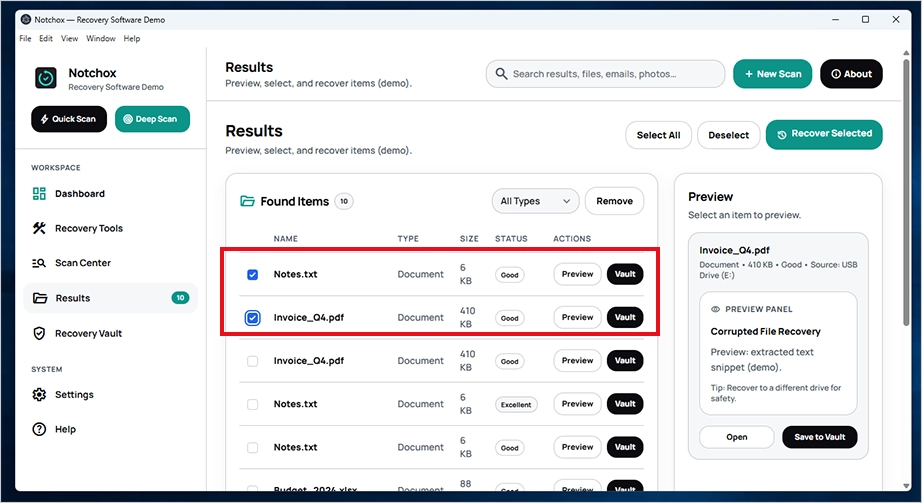The width and height of the screenshot is (922, 503).
Task: Click the Corrupted File Recovery heading
Action: (765, 332)
